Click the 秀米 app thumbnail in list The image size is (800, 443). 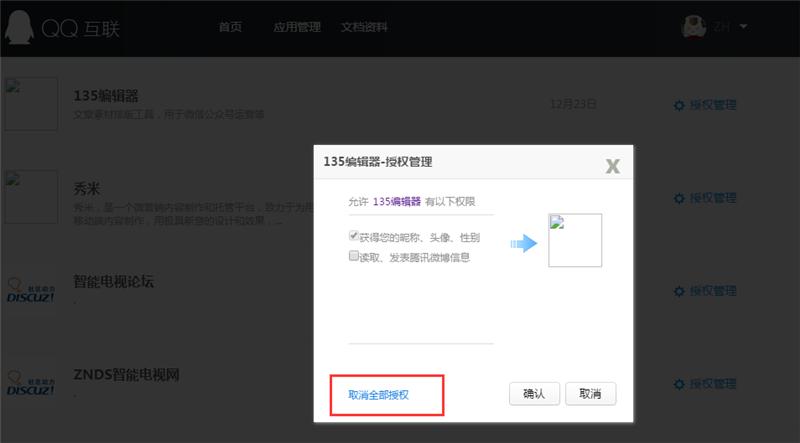coord(31,196)
